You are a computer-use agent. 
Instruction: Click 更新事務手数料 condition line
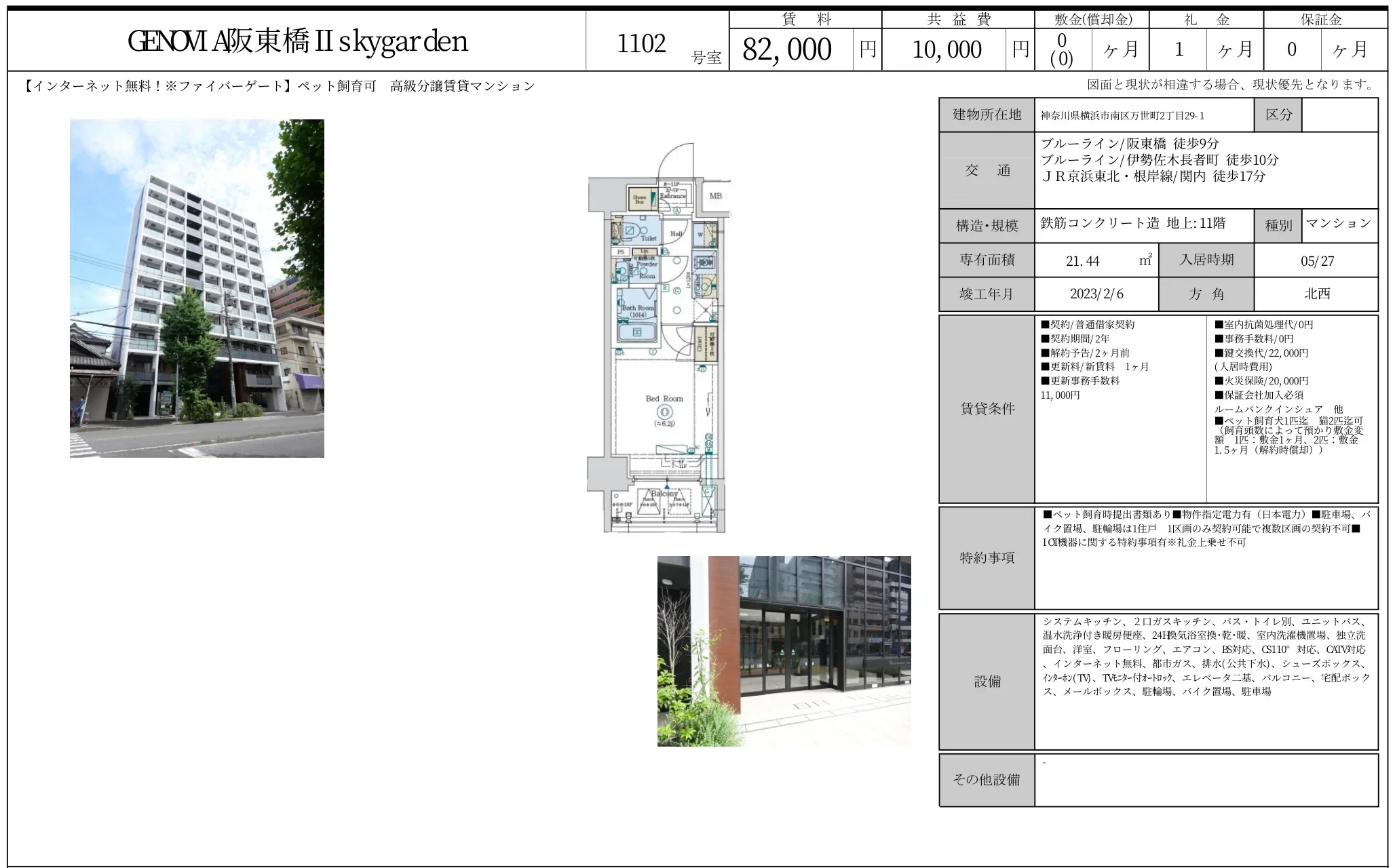tap(1080, 381)
